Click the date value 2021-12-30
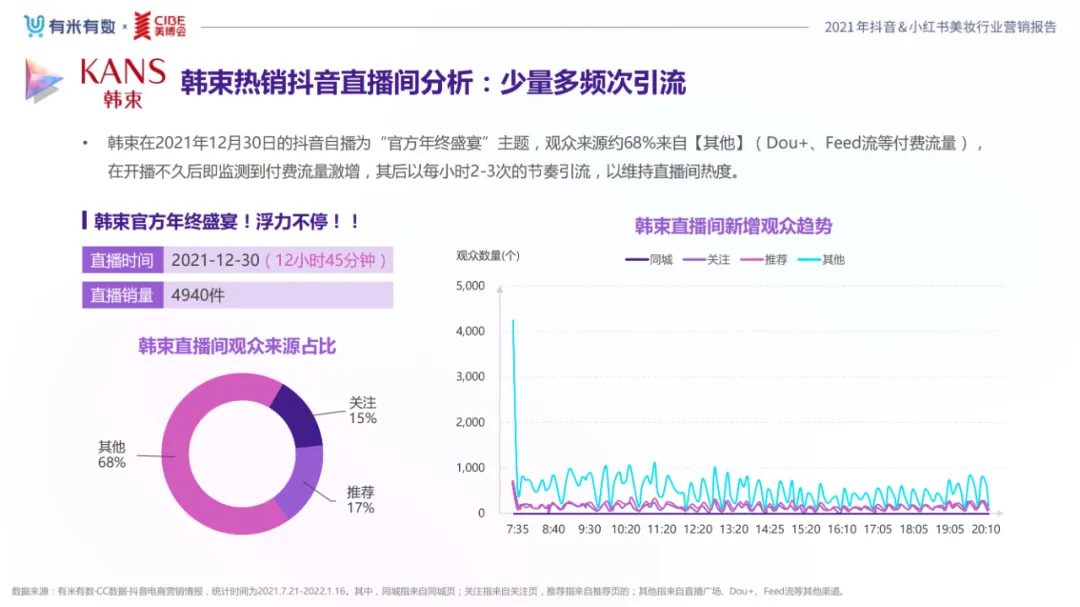The height and width of the screenshot is (607, 1080). pos(215,260)
